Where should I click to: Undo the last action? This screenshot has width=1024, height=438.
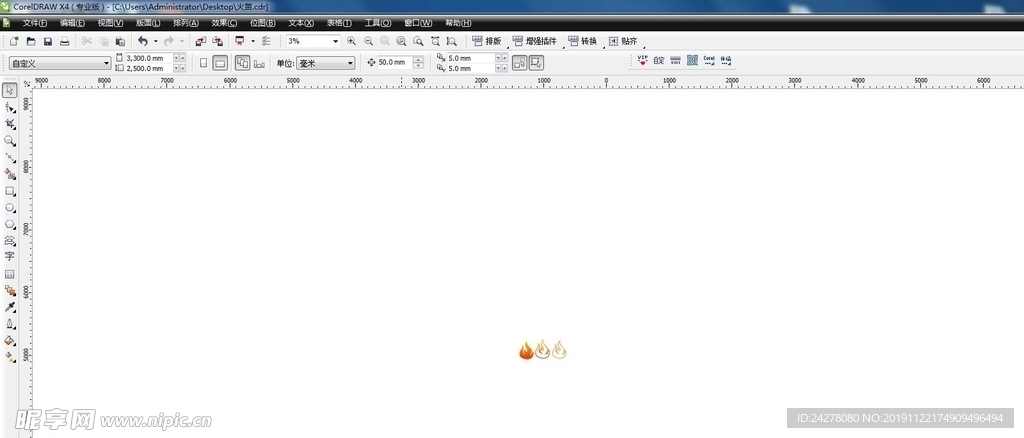[142, 41]
